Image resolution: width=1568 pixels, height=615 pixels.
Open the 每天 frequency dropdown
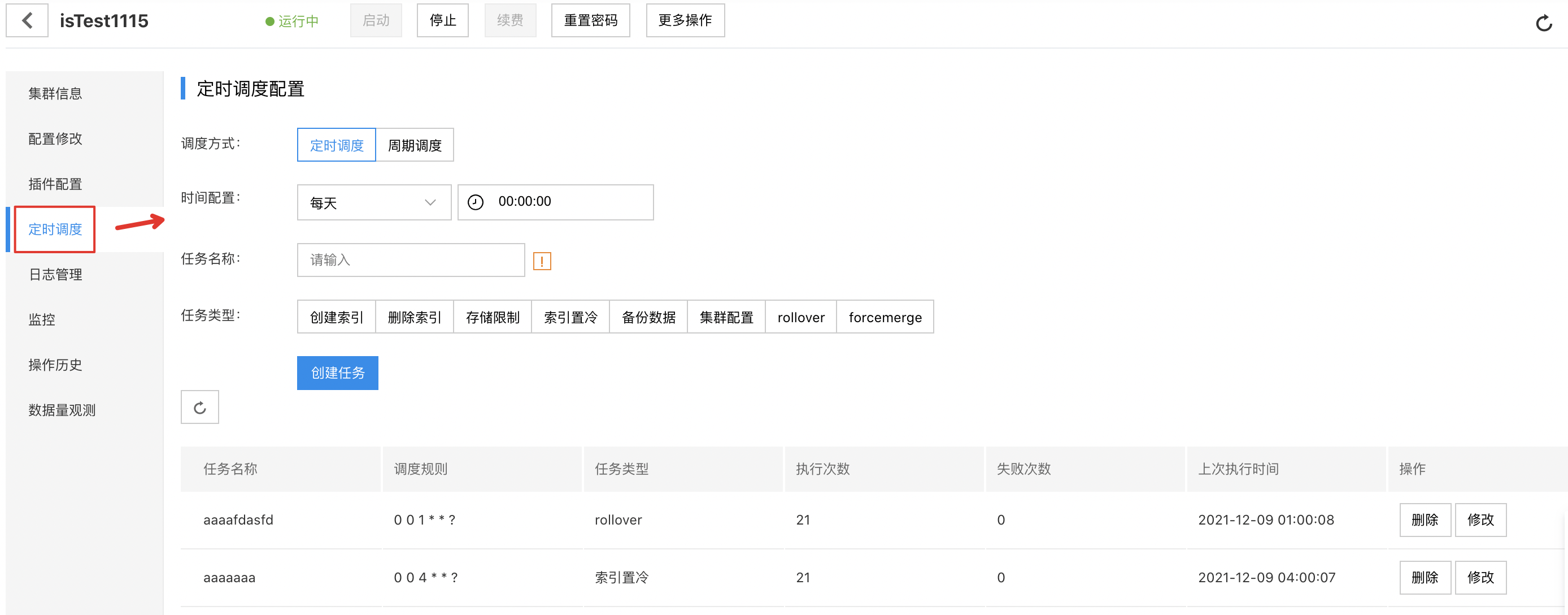click(374, 202)
